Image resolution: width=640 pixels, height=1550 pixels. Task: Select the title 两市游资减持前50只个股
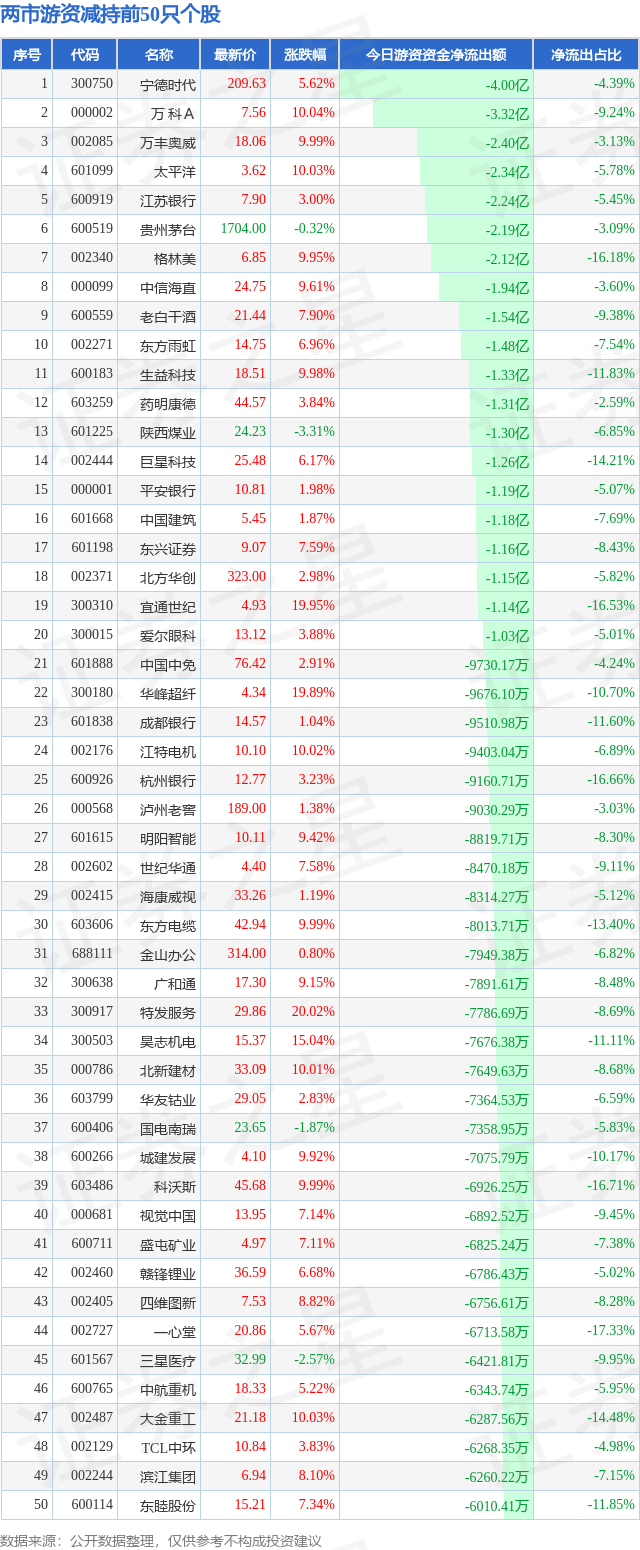click(111, 15)
